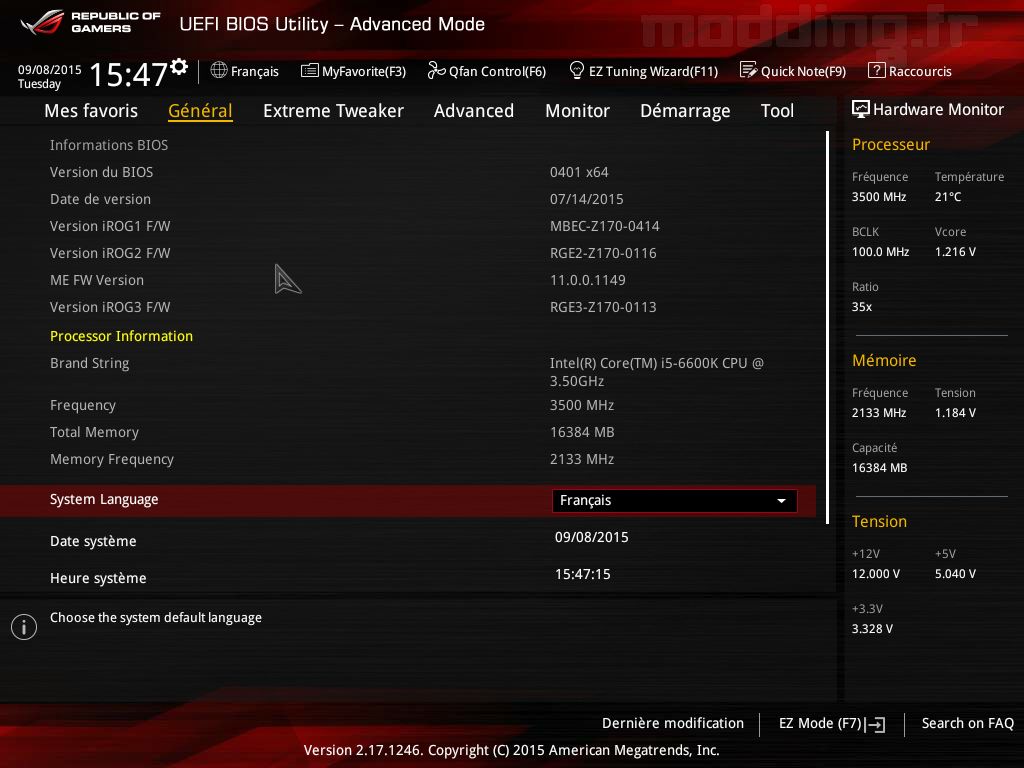This screenshot has height=768, width=1024.
Task: Click the Français language button in toolbar
Action: 244,71
